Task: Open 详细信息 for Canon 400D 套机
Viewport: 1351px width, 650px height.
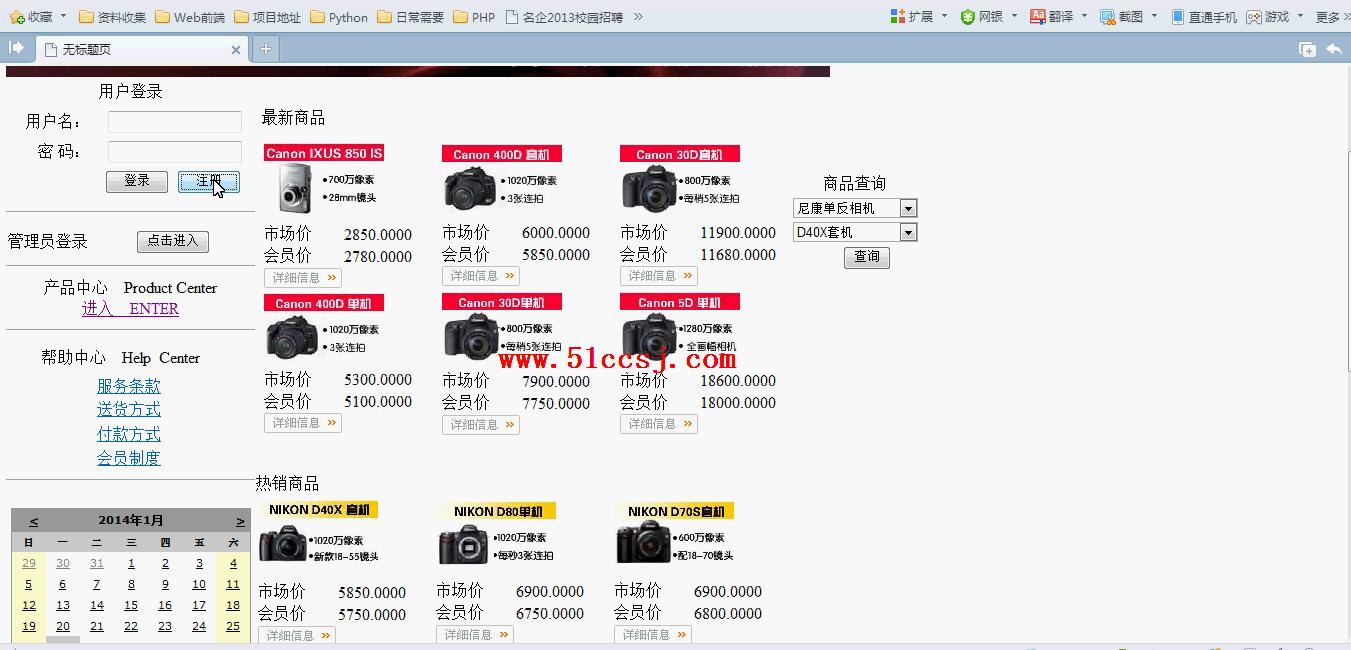Action: click(x=481, y=276)
